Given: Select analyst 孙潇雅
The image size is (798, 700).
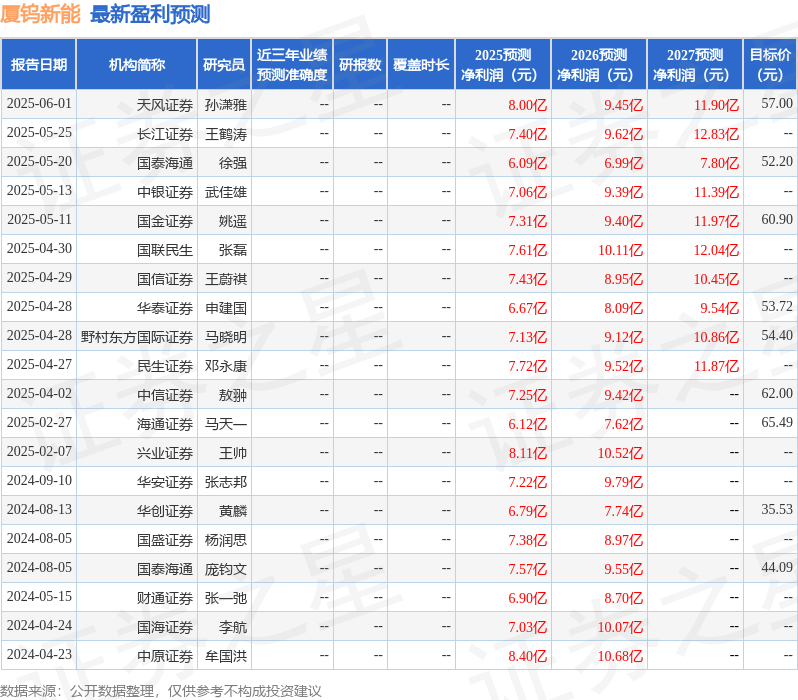Looking at the screenshot, I should 226,105.
